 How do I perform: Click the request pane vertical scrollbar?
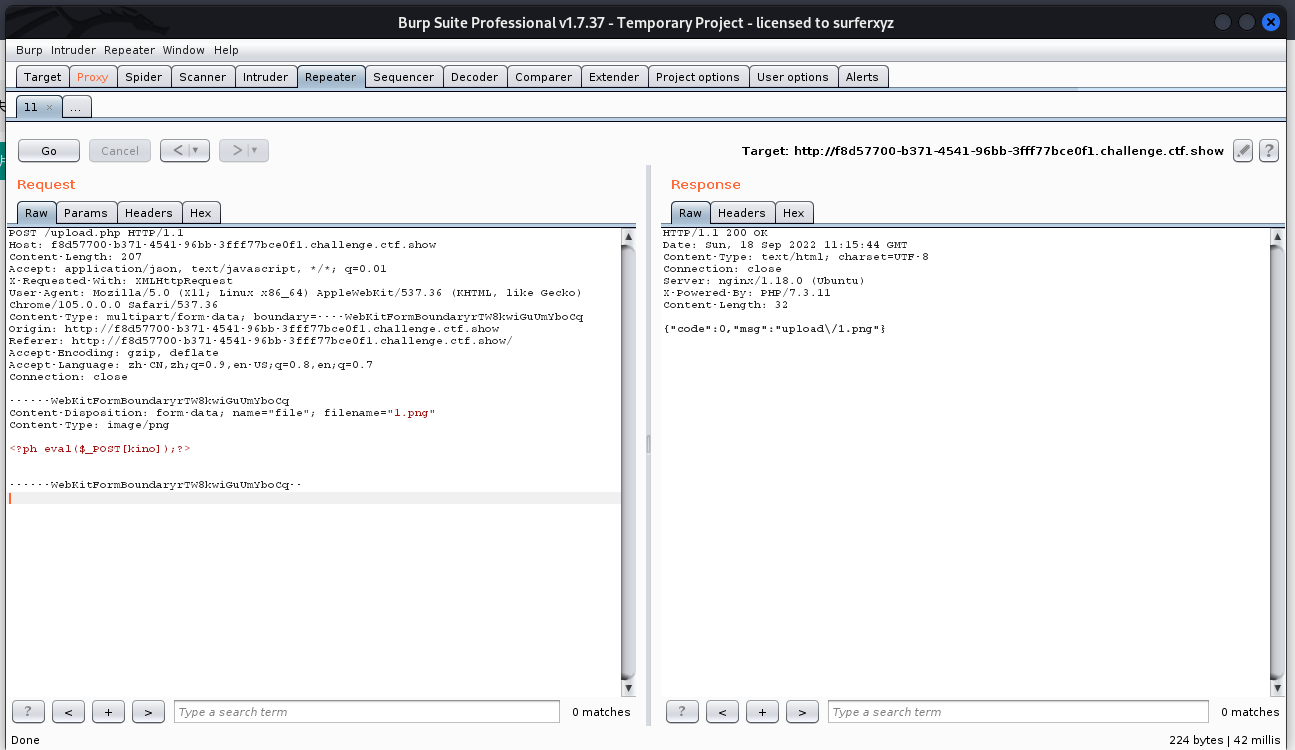[628, 462]
